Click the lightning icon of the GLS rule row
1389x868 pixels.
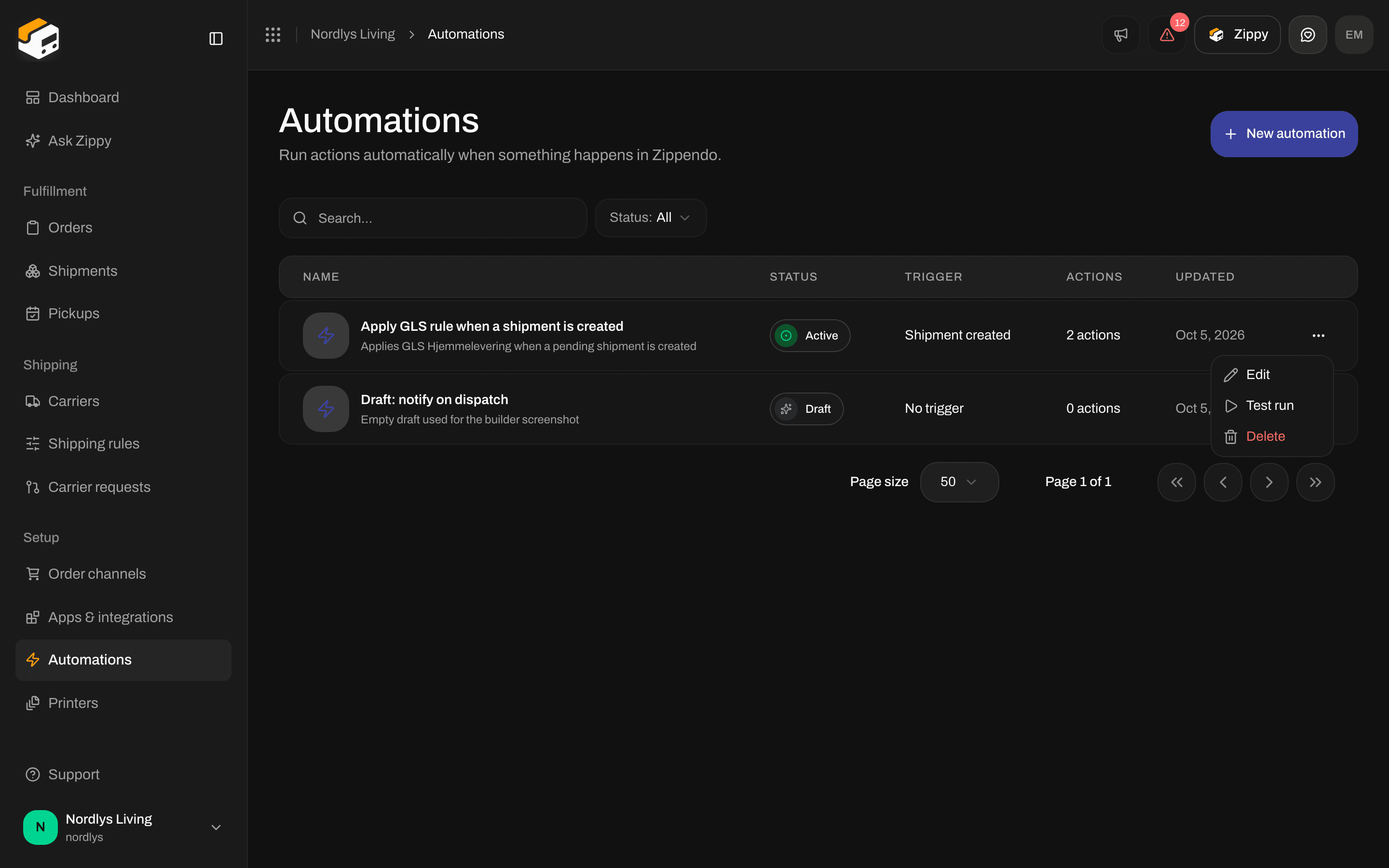(326, 335)
